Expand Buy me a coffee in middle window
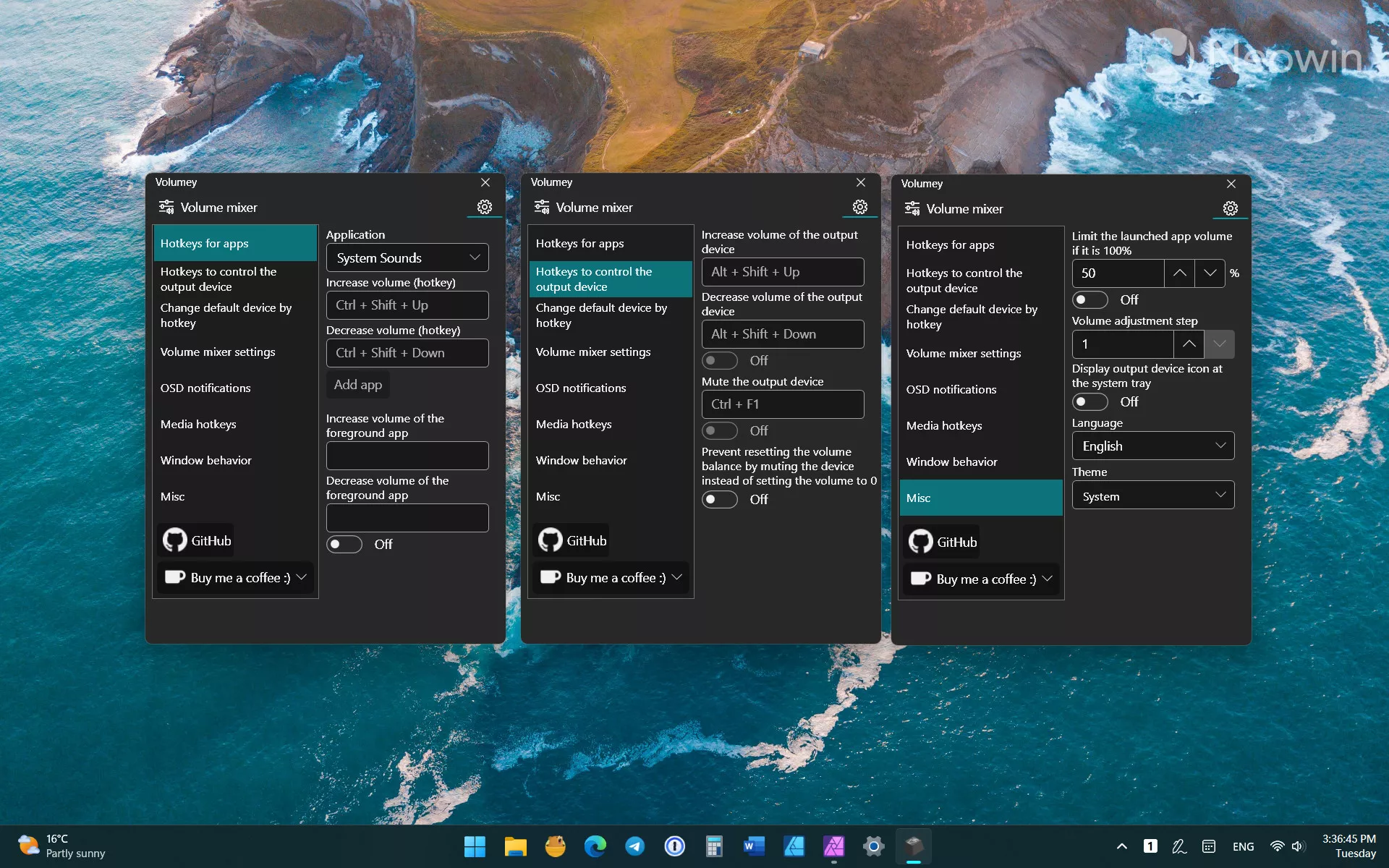The width and height of the screenshot is (1389, 868). click(x=611, y=577)
